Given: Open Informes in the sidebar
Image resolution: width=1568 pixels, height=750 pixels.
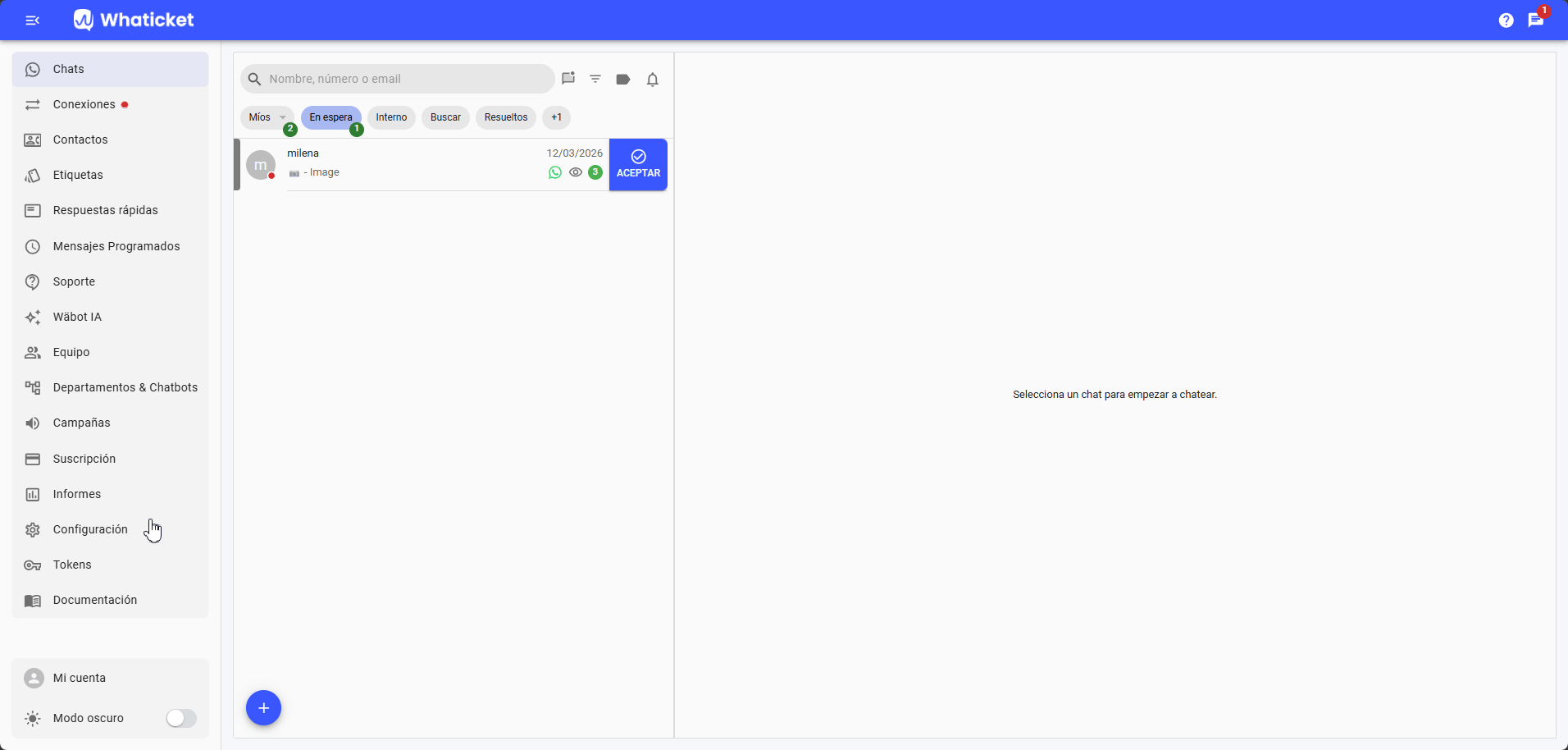Looking at the screenshot, I should click(111, 494).
